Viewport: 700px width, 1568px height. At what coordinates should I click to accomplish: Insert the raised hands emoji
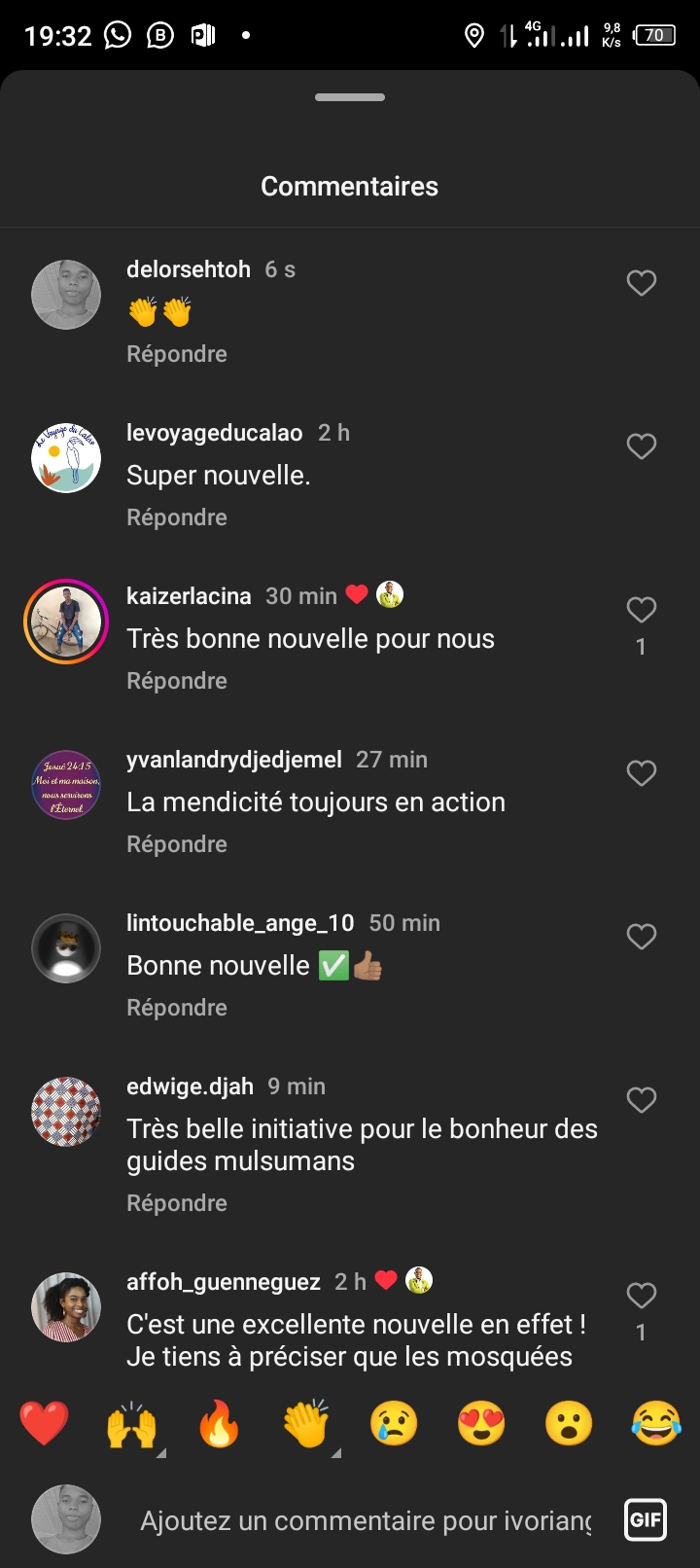pos(131,1424)
